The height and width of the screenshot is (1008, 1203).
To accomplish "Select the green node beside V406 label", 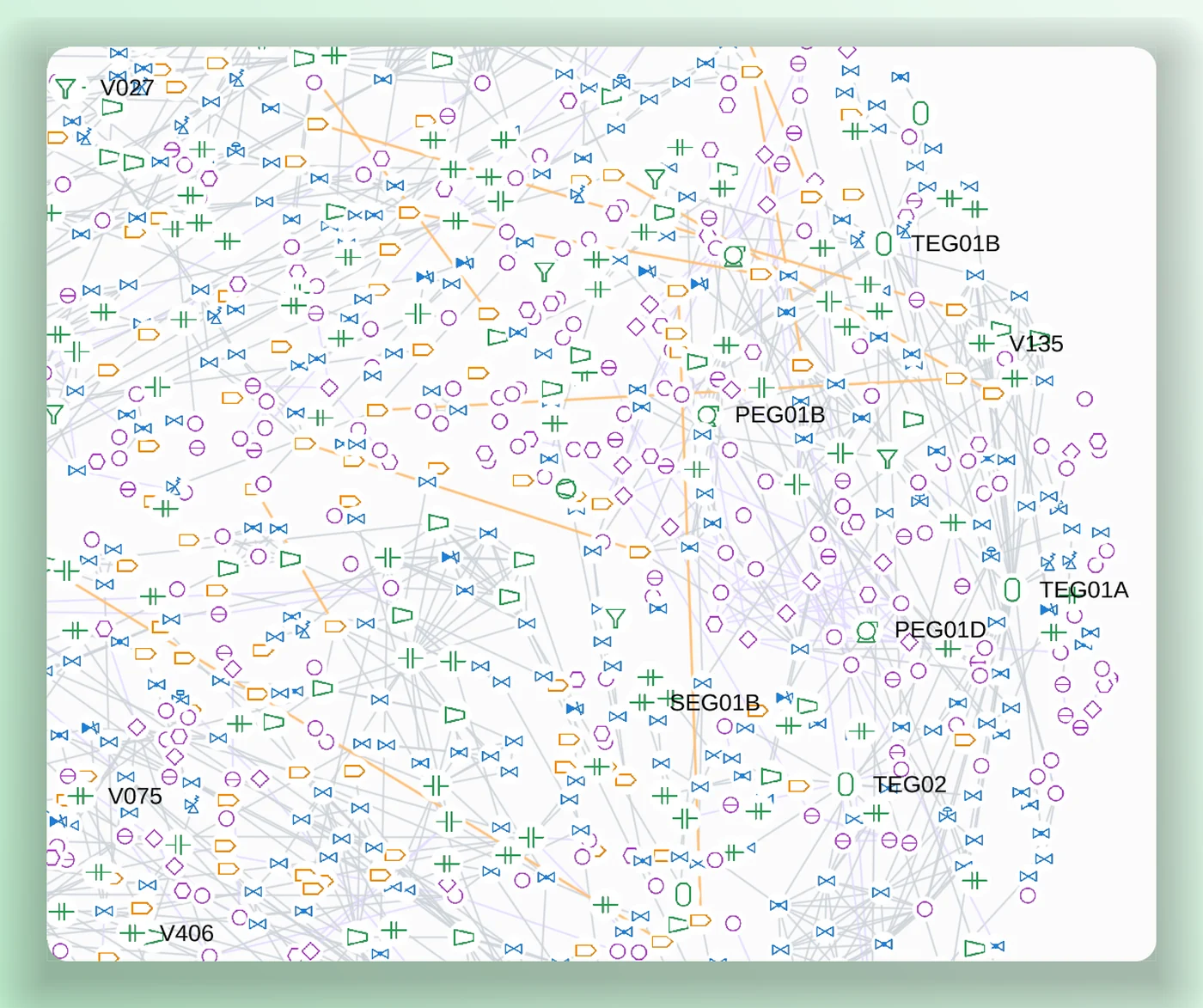I will (x=132, y=932).
